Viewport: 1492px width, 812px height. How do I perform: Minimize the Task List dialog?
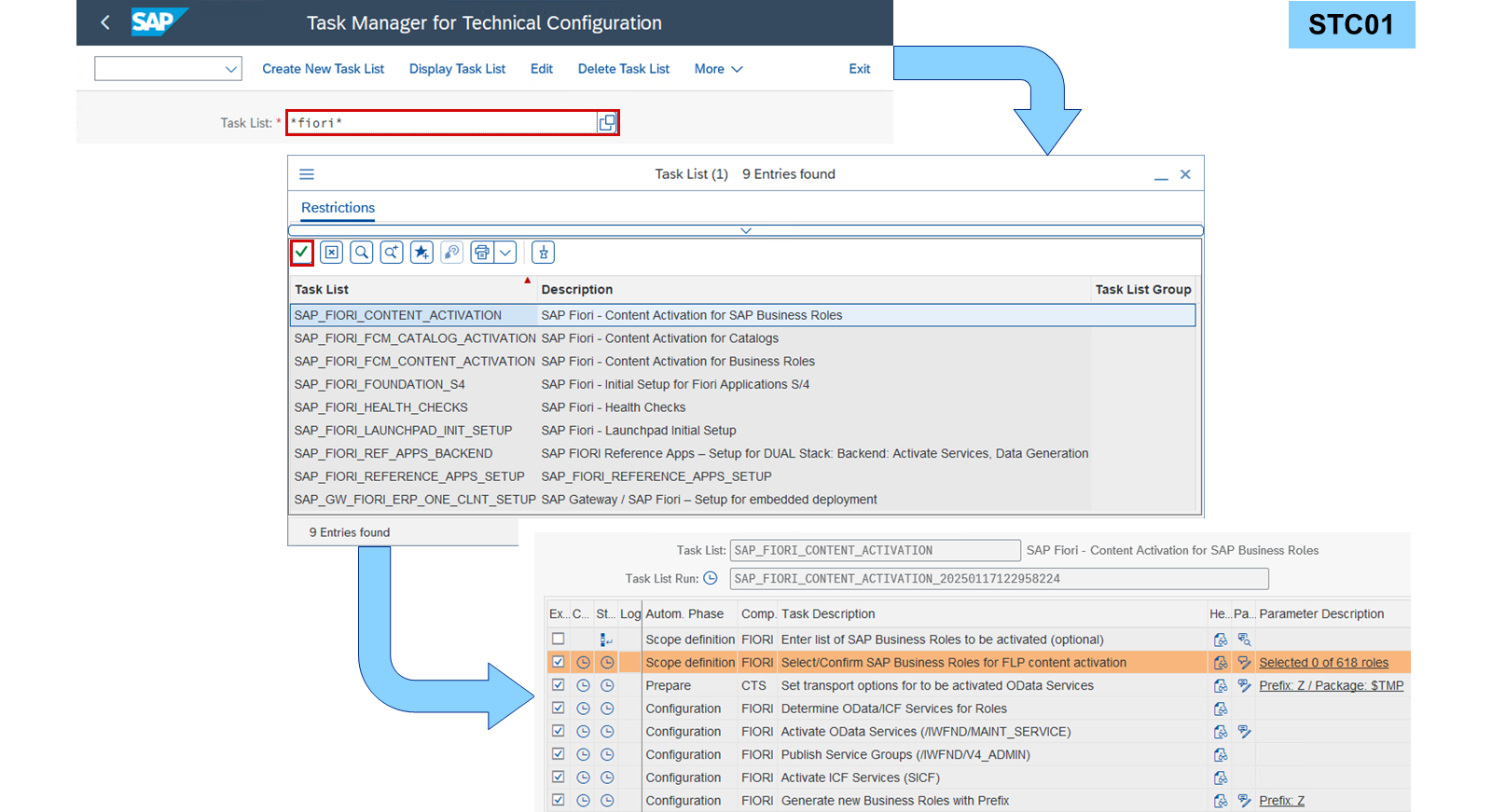tap(1161, 175)
